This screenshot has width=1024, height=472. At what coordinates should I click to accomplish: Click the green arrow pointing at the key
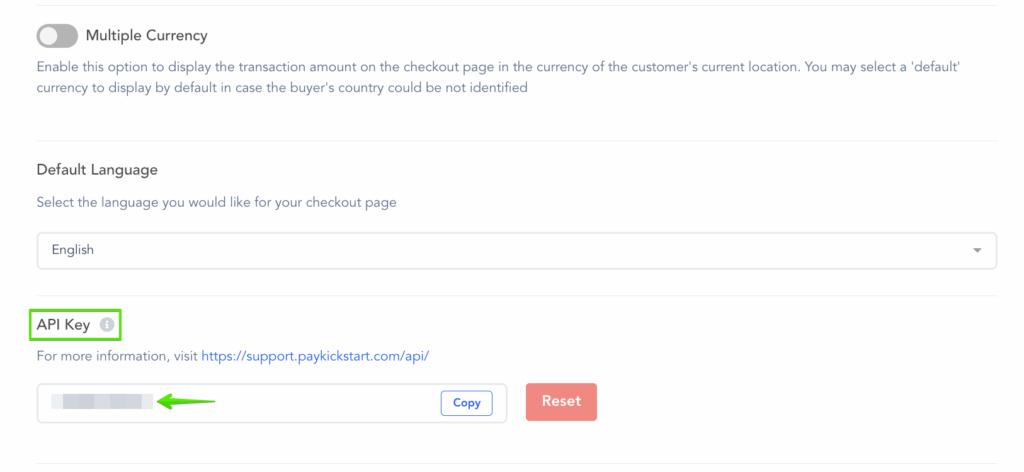click(x=188, y=402)
